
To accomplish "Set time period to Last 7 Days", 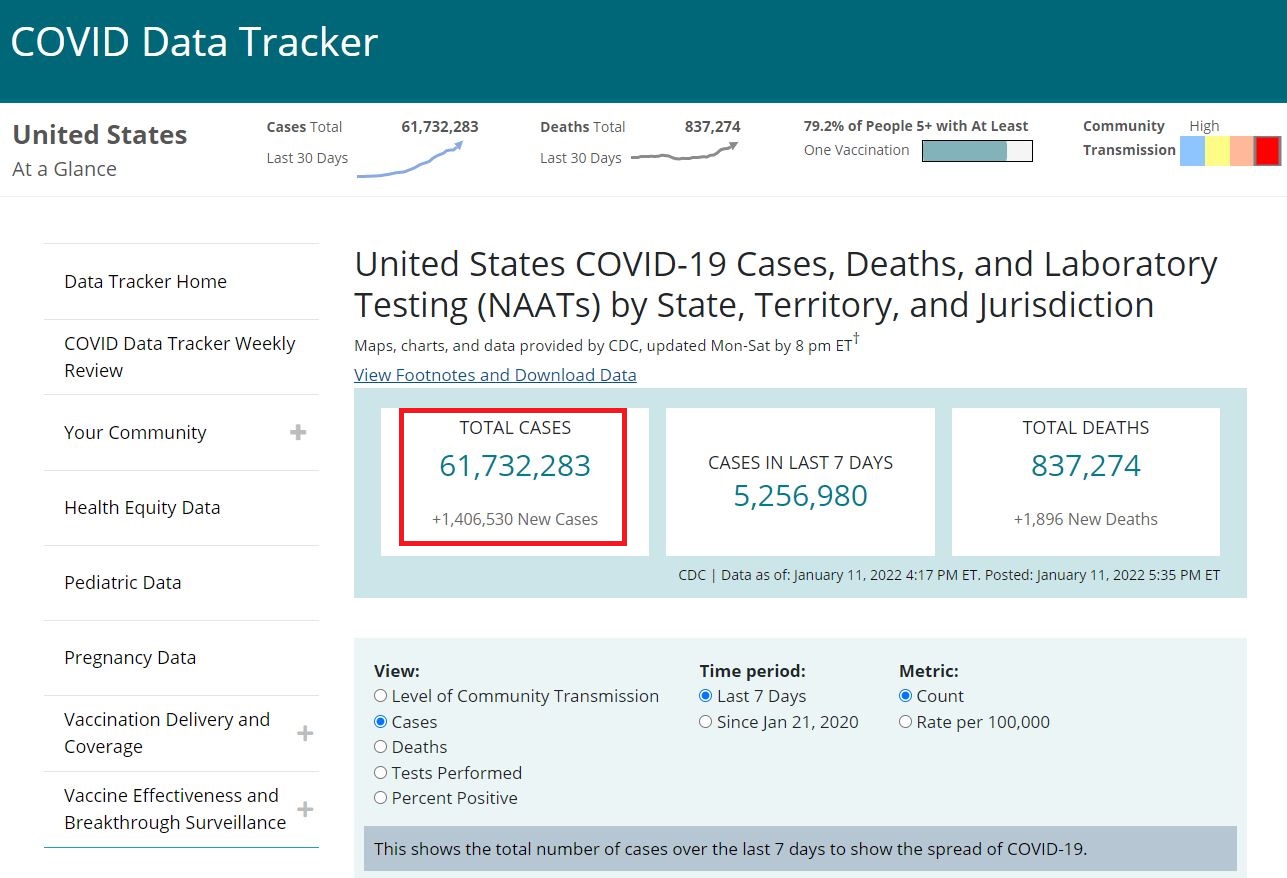I will pyautogui.click(x=706, y=696).
